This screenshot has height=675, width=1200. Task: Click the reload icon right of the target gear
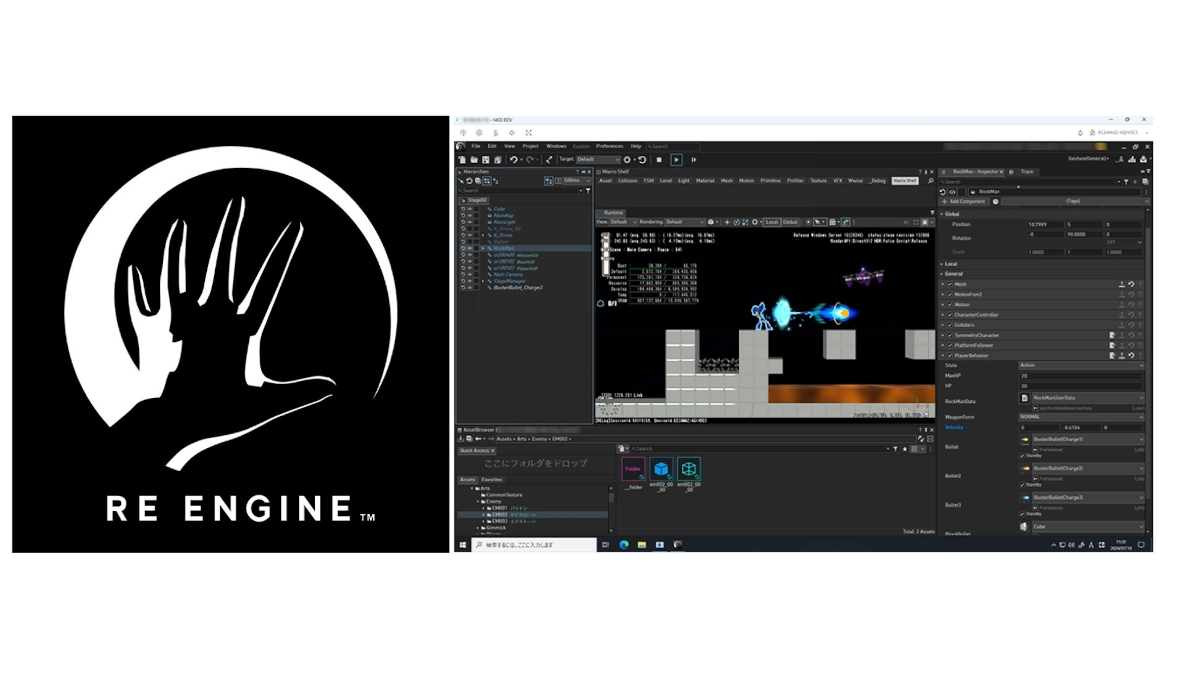tap(642, 160)
